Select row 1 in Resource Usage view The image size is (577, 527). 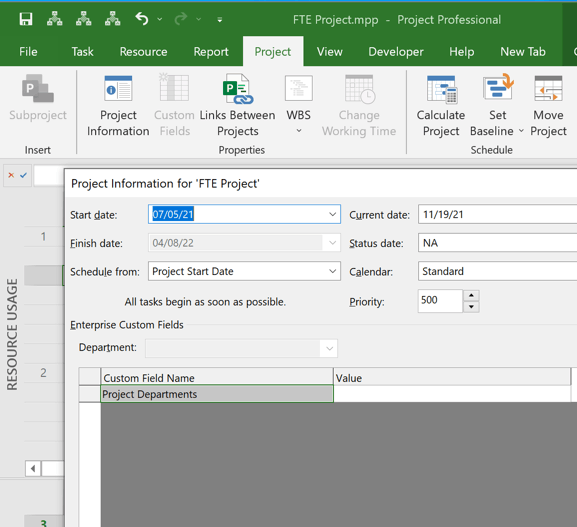tap(43, 237)
